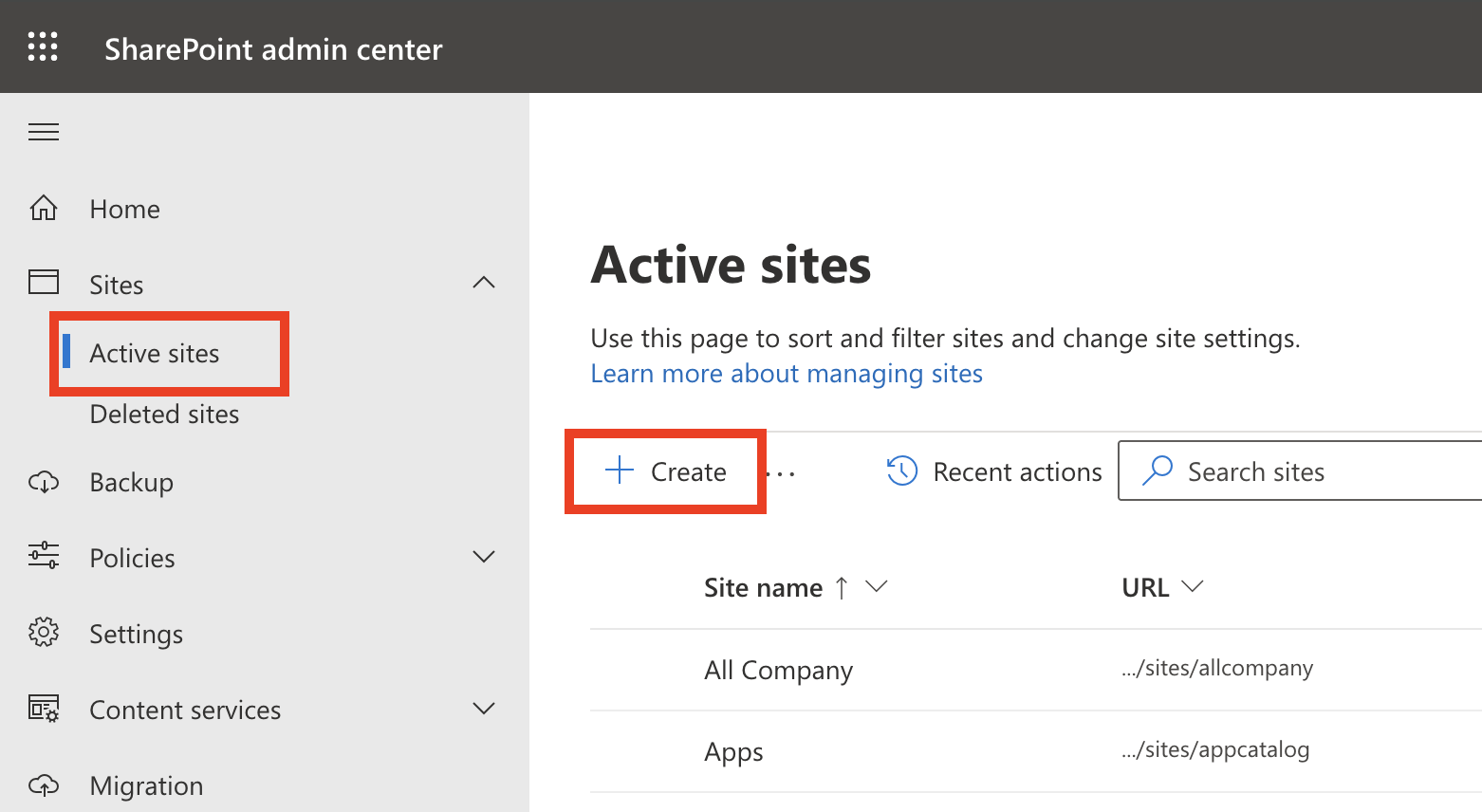The width and height of the screenshot is (1482, 812).
Task: Collapse navigation with the hamburger icon
Action: (x=44, y=132)
